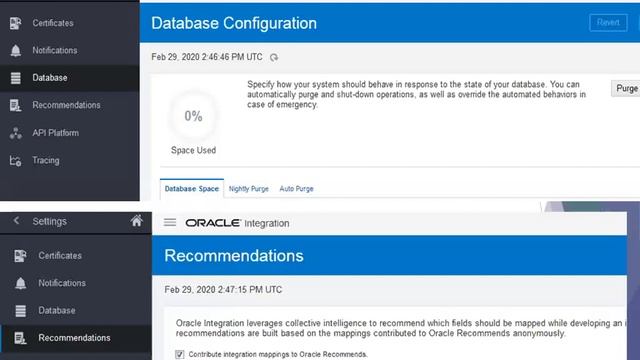
Task: Click the Space Used label
Action: 193,150
